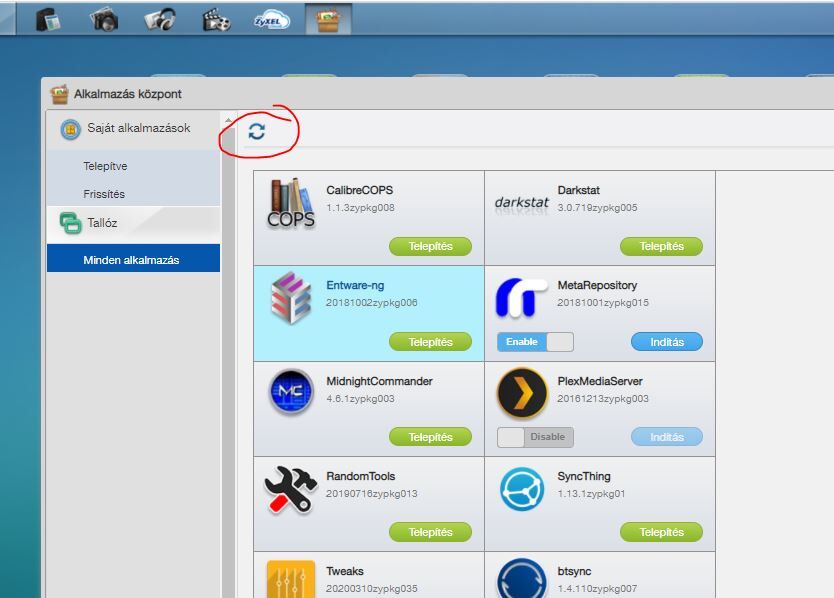Click the darkstat logo
The image size is (834, 598).
[x=521, y=205]
